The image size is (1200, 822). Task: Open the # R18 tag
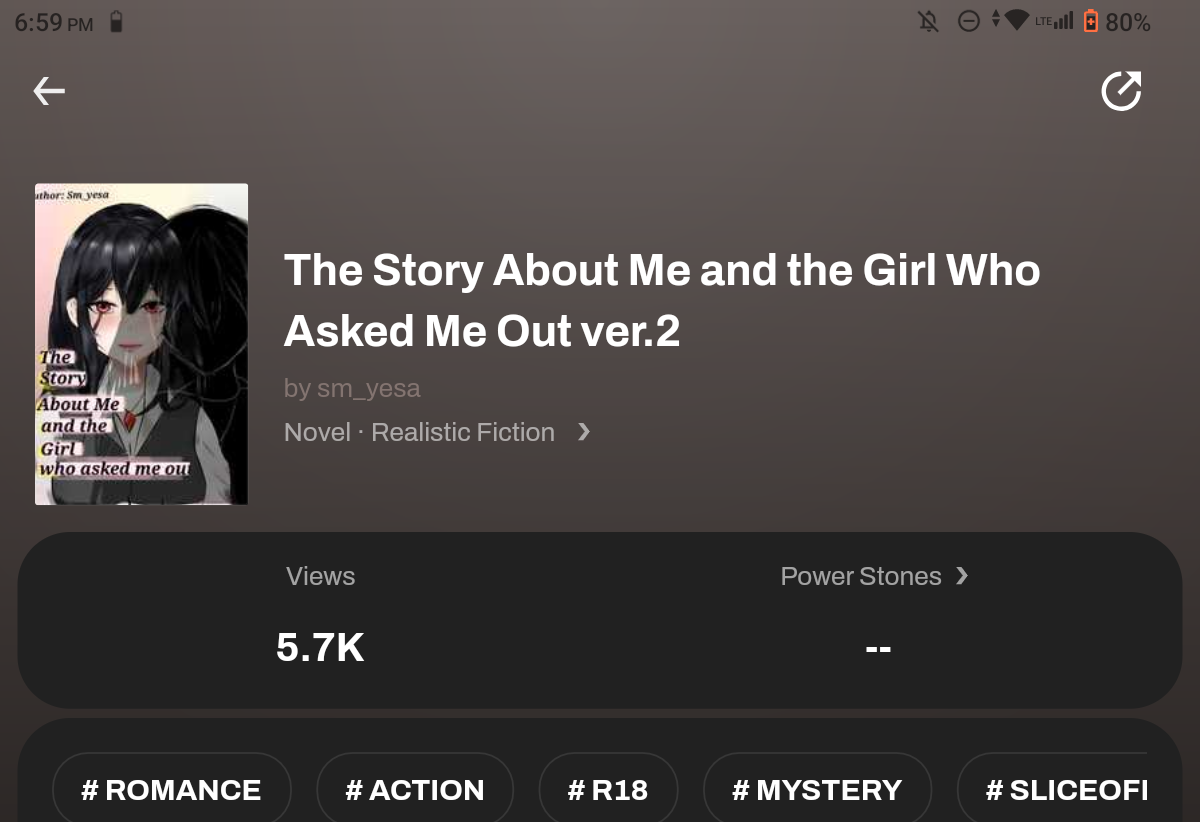pos(608,790)
